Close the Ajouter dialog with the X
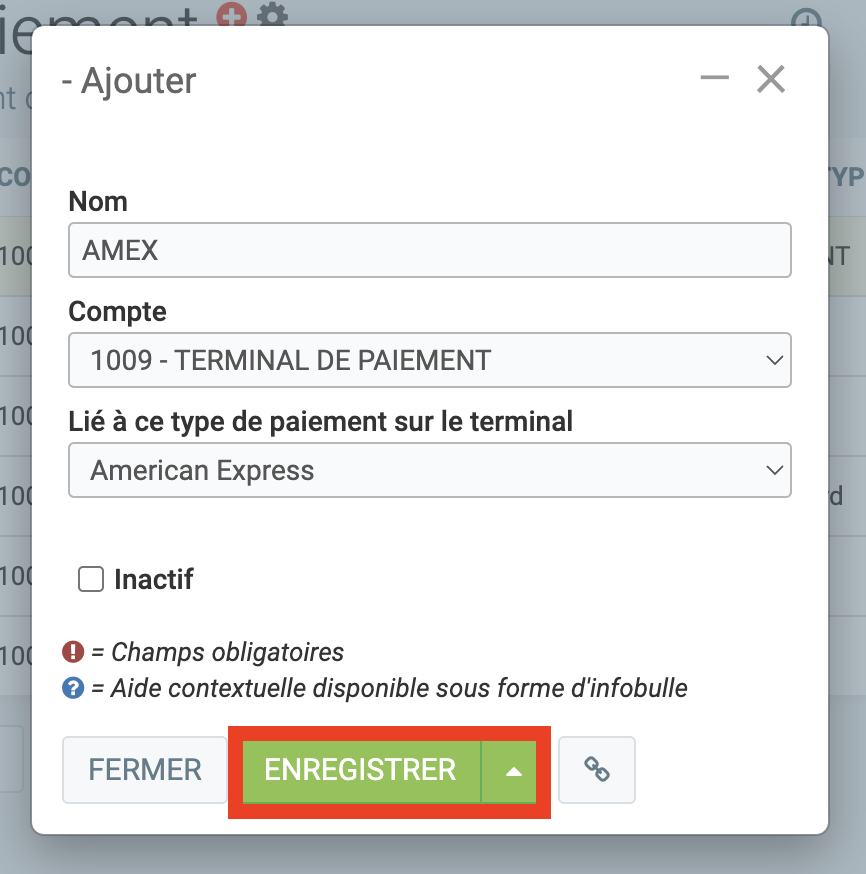This screenshot has height=874, width=866. click(x=771, y=79)
